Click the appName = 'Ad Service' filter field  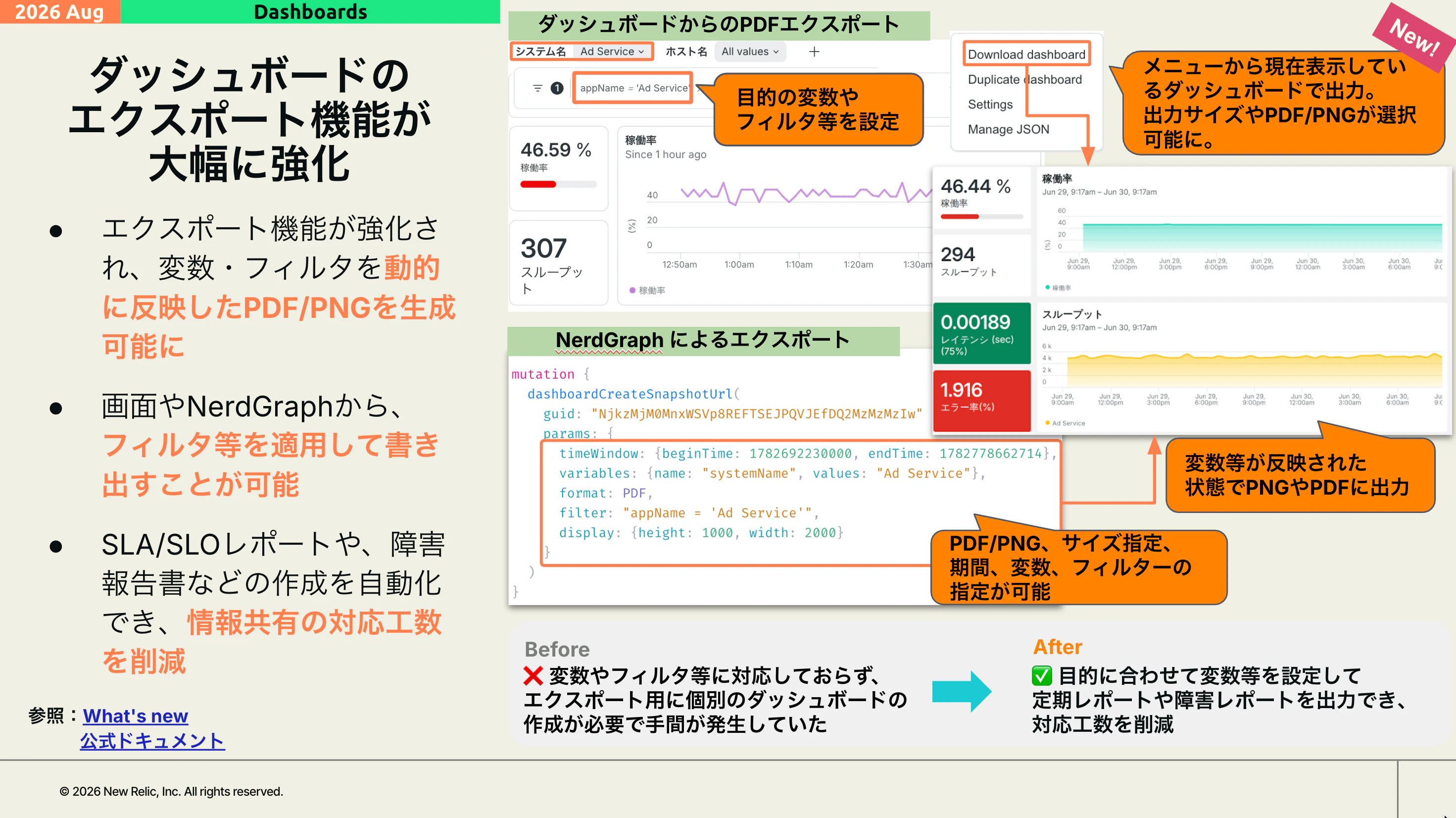pyautogui.click(x=633, y=88)
